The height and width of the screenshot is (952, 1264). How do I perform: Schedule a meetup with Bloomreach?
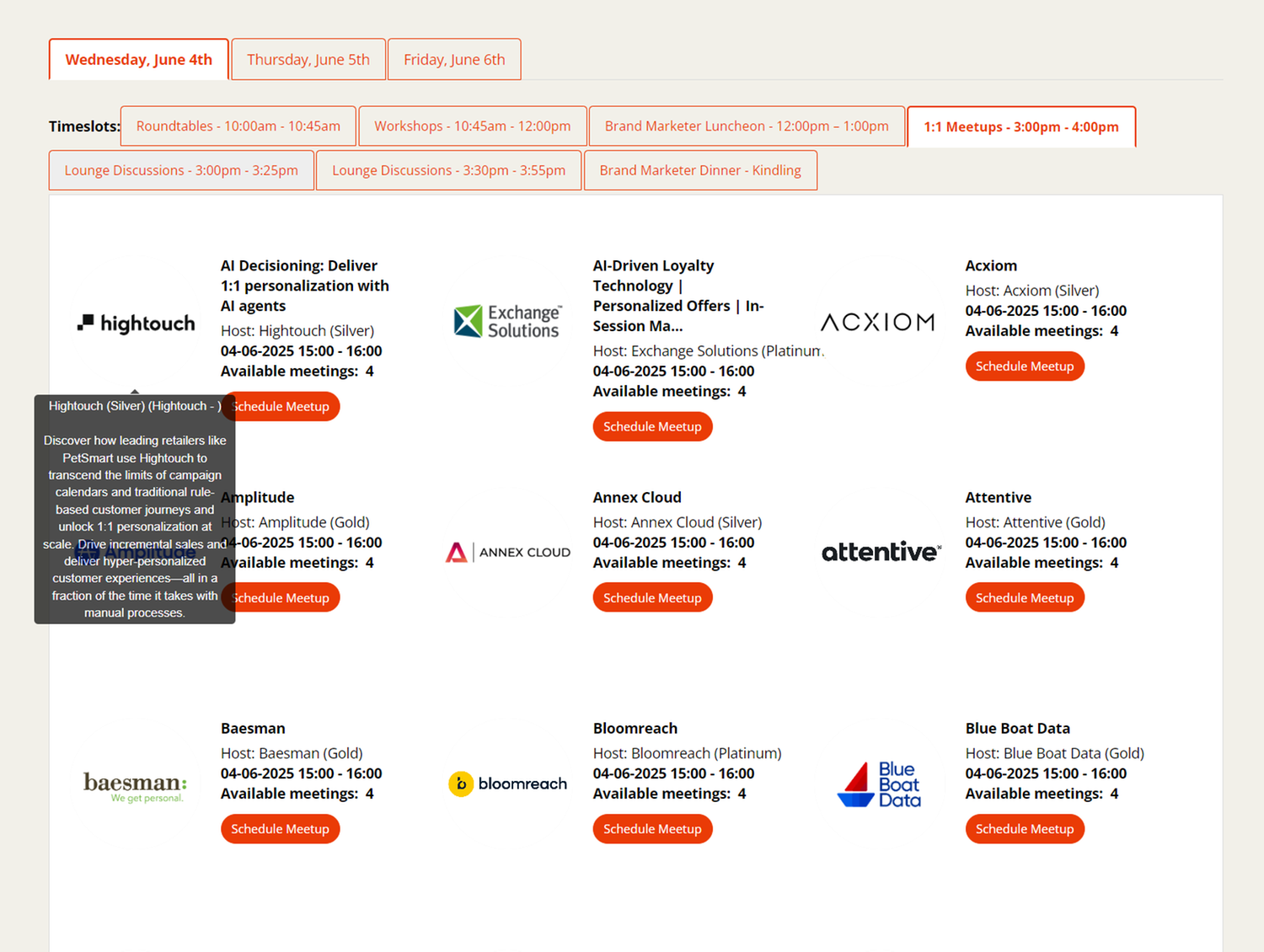[652, 829]
